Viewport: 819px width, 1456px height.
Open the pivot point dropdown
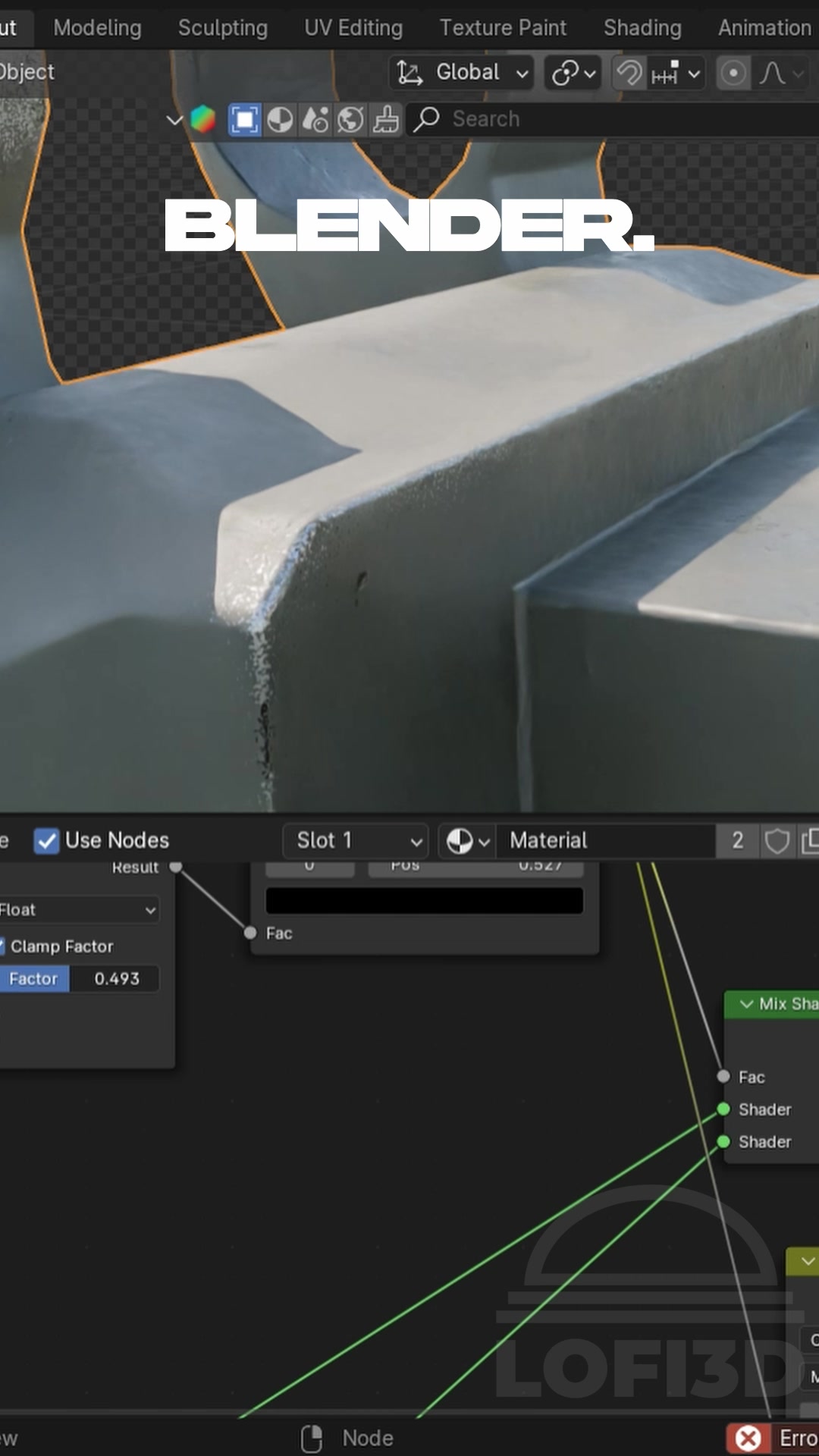573,74
